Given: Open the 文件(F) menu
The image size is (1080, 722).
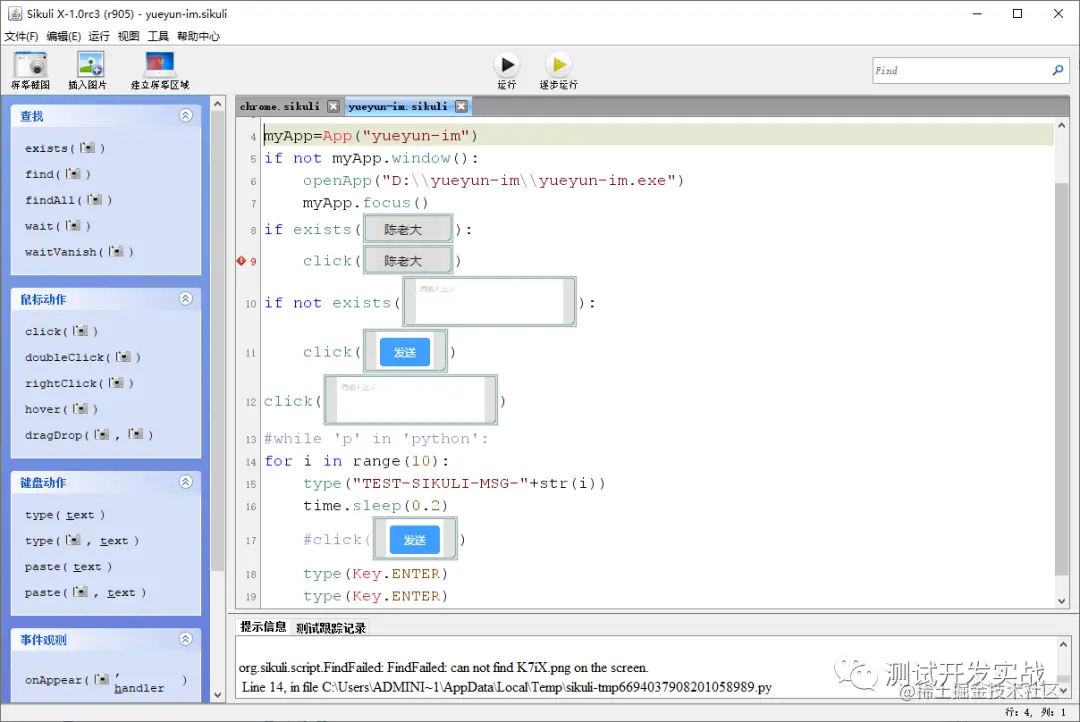Looking at the screenshot, I should click(x=21, y=36).
